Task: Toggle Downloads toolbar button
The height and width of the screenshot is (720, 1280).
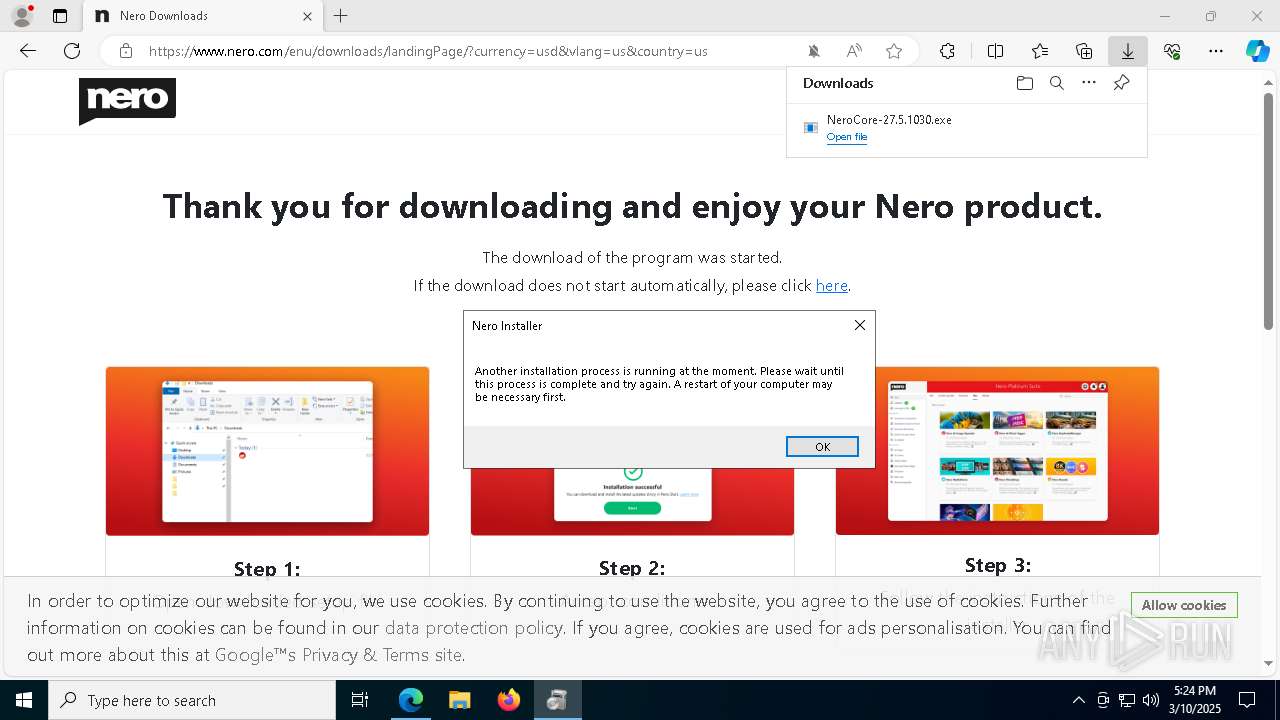Action: tap(1128, 51)
